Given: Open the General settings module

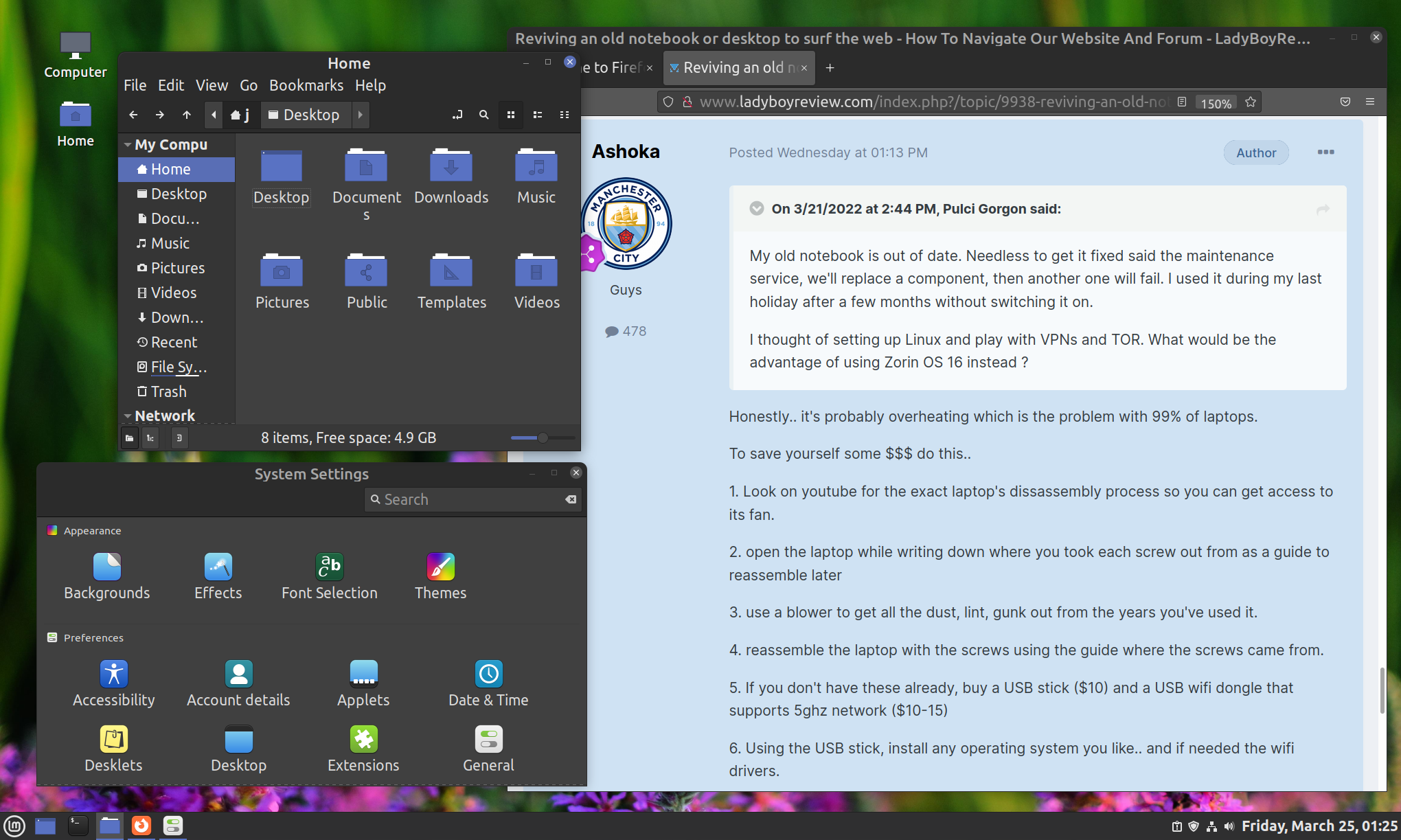Looking at the screenshot, I should [x=488, y=749].
